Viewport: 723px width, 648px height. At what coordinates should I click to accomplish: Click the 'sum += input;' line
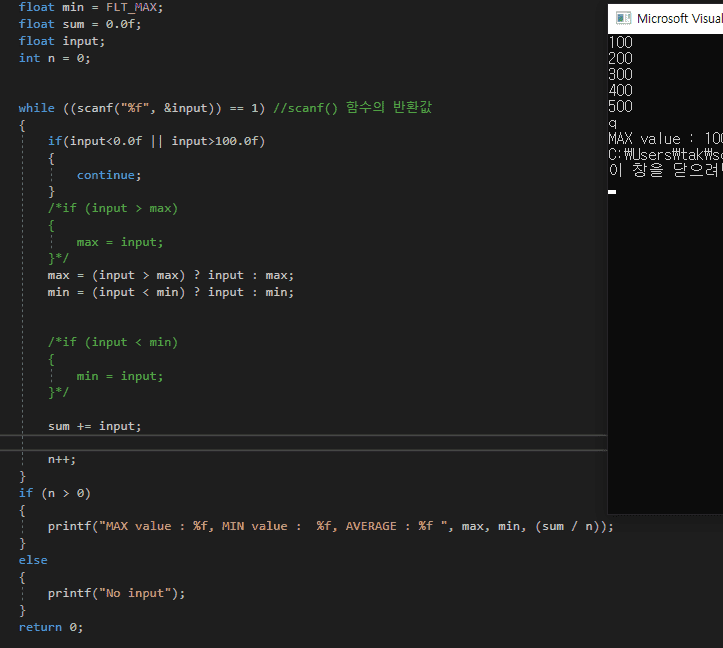pos(95,426)
